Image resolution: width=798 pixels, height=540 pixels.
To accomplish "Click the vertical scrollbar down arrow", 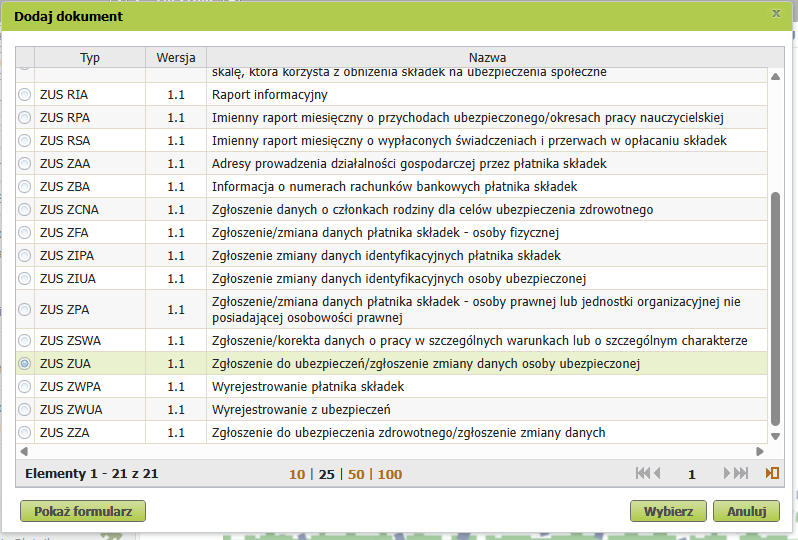I will tap(776, 436).
